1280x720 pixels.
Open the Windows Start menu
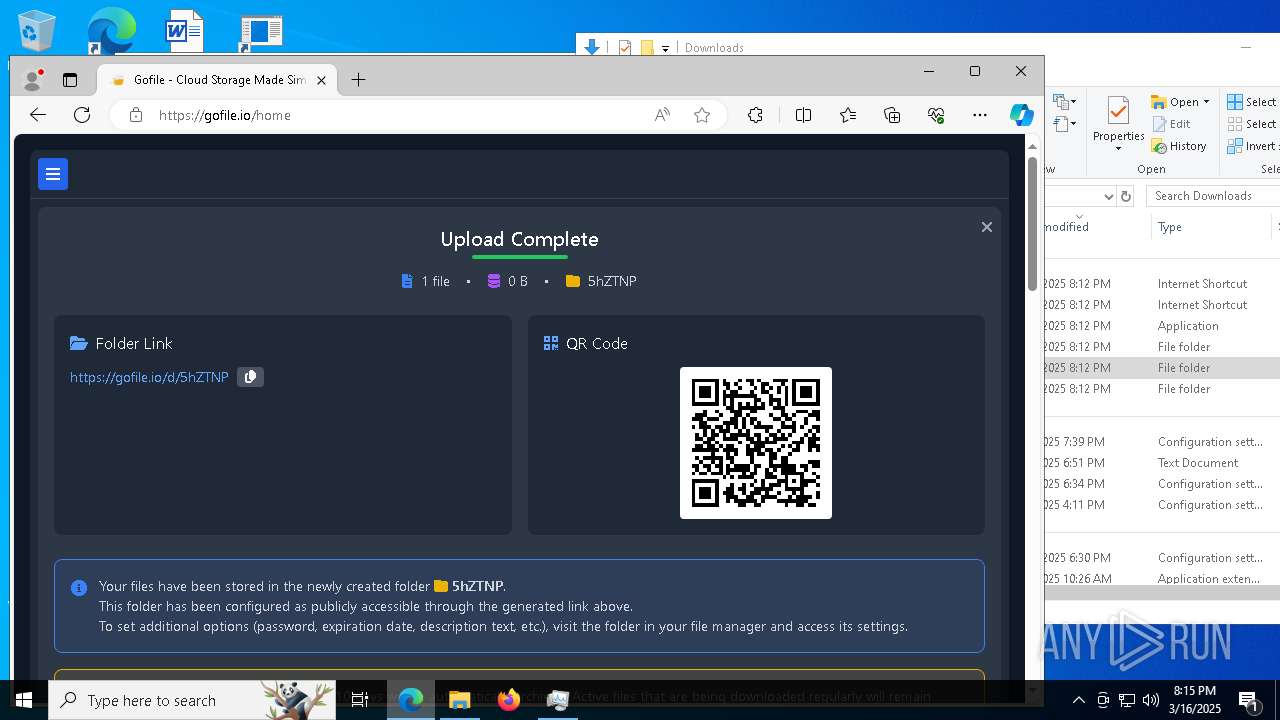(x=24, y=700)
